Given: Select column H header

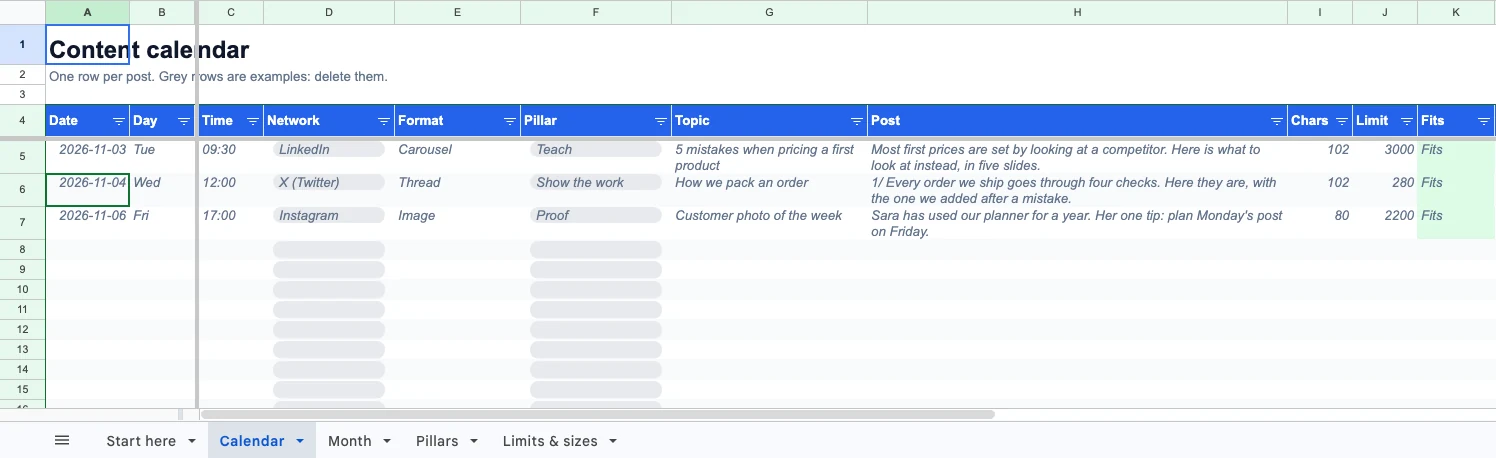Looking at the screenshot, I should [1077, 12].
